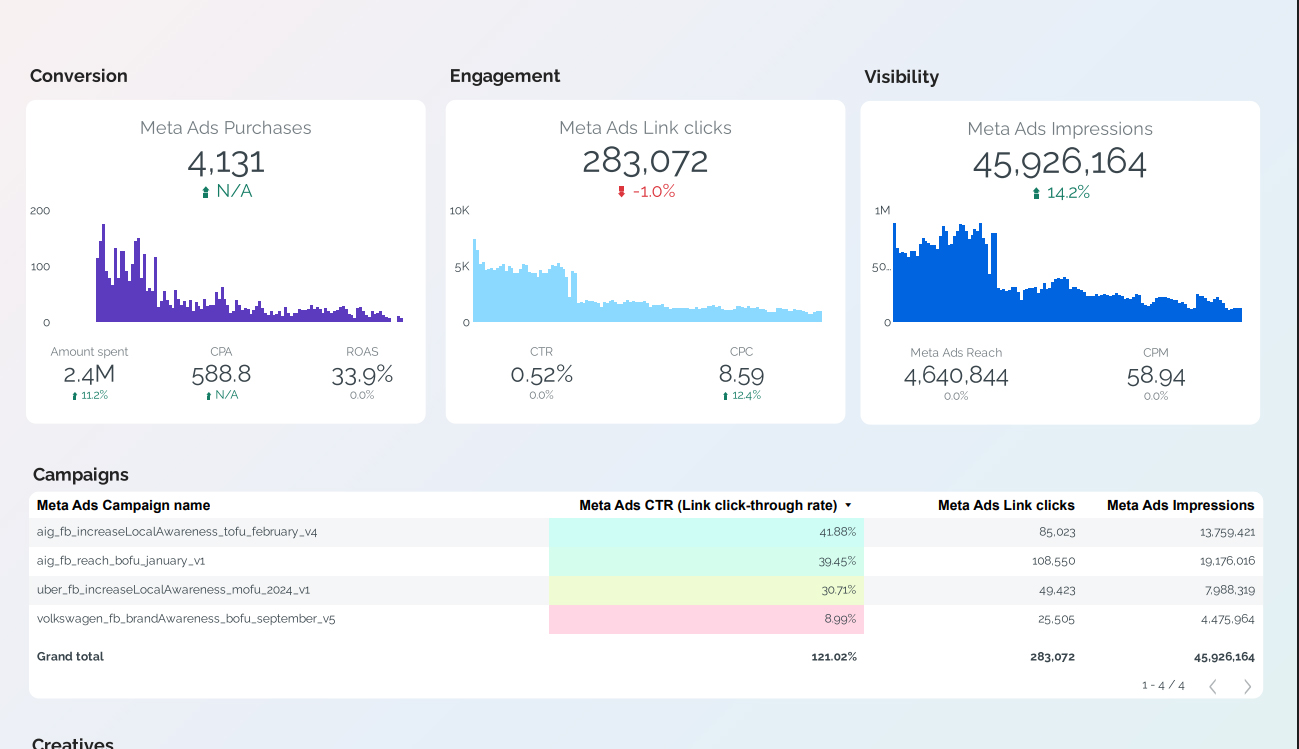
Task: Sort by Meta Ads CTR column header
Action: click(708, 505)
